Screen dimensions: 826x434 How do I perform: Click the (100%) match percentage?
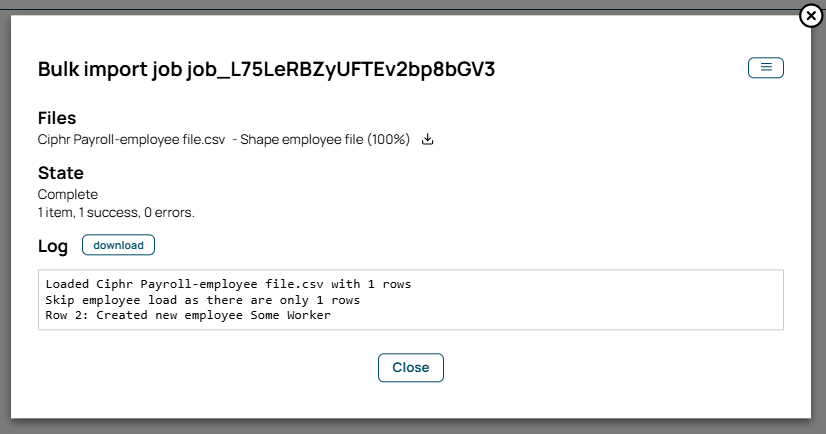[x=389, y=140]
